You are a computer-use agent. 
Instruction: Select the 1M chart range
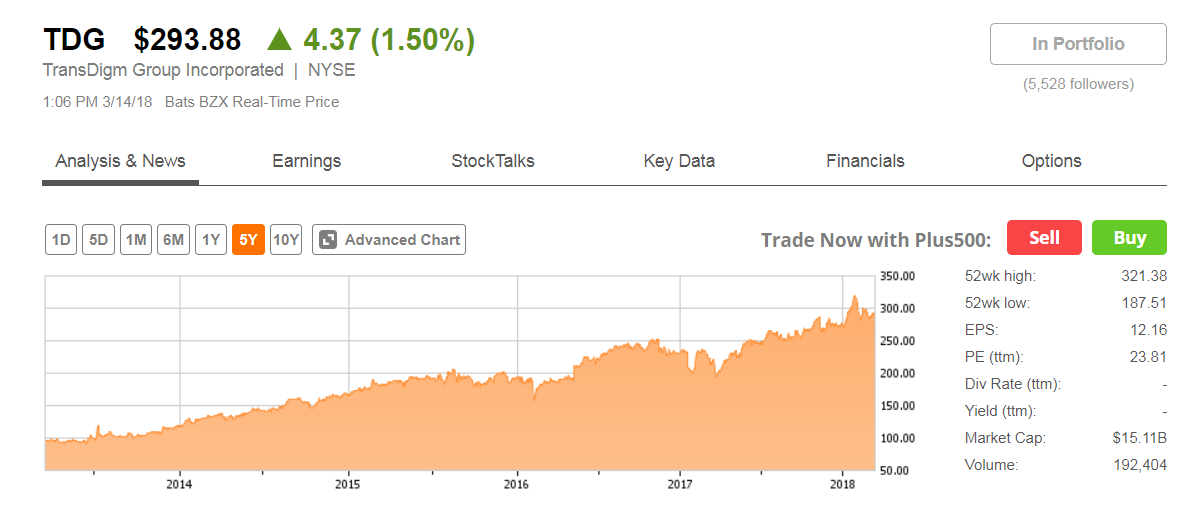136,240
